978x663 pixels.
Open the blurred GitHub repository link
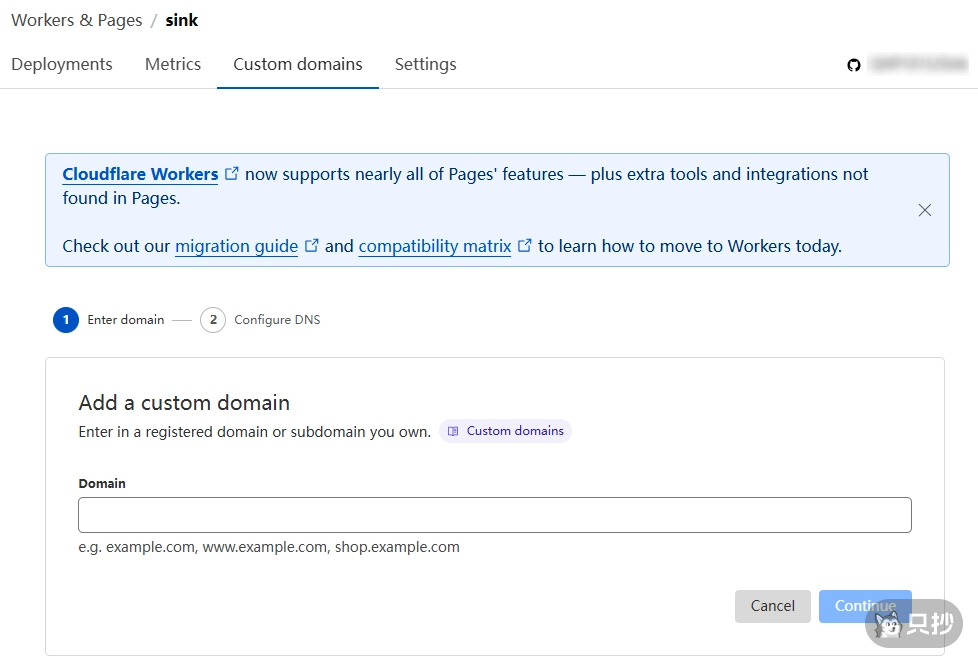(x=918, y=65)
